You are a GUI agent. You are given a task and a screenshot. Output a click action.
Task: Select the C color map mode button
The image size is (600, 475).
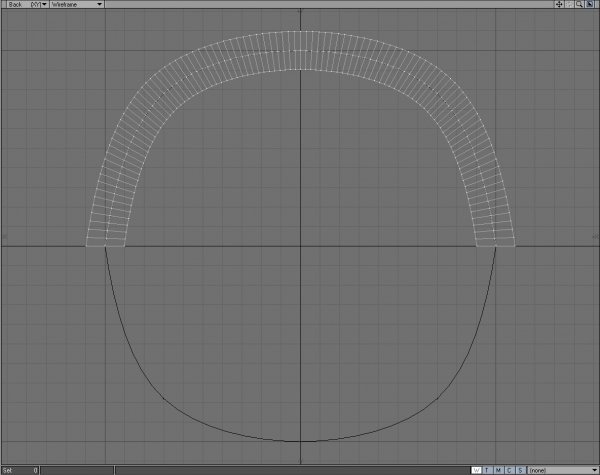coord(509,470)
